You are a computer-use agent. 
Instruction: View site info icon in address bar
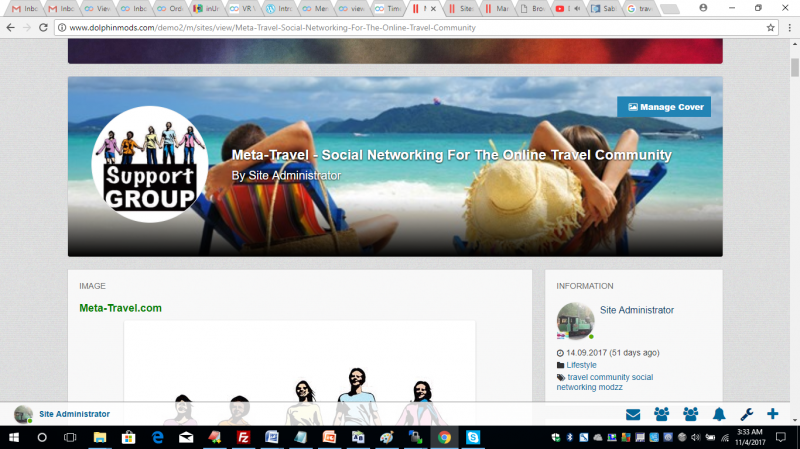(x=62, y=28)
